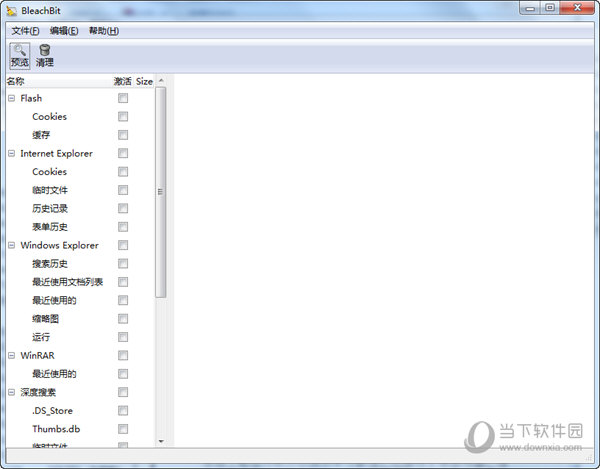Screen dimensions: 600x469
Task: Click the tree scrollbar up arrow
Action: click(x=161, y=80)
